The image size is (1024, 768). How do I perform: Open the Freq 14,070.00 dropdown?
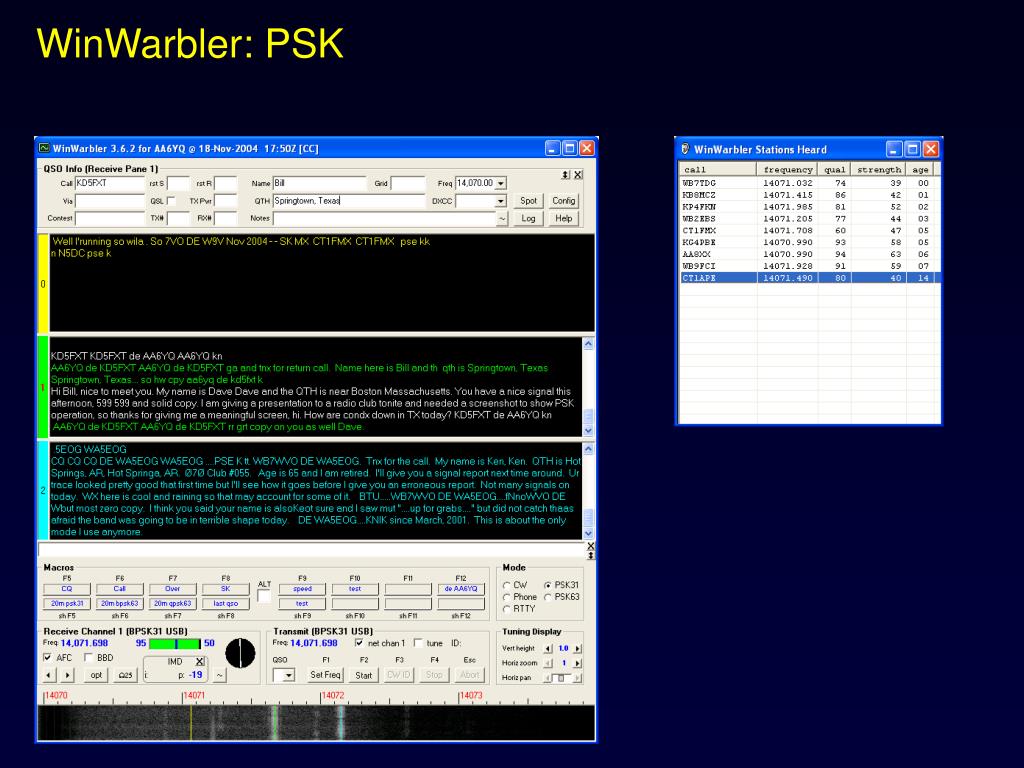501,184
